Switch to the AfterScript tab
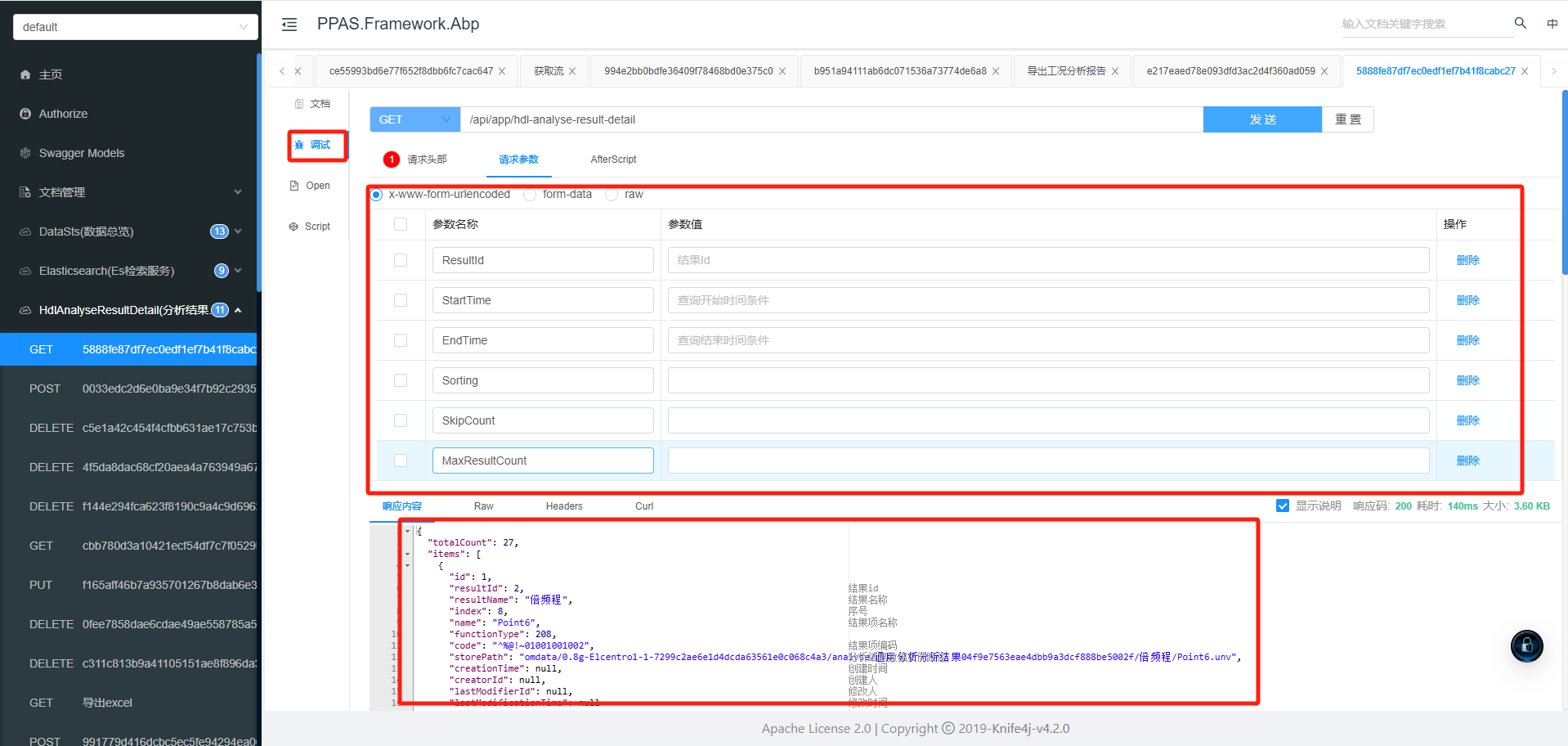The height and width of the screenshot is (746, 1568). click(x=613, y=160)
